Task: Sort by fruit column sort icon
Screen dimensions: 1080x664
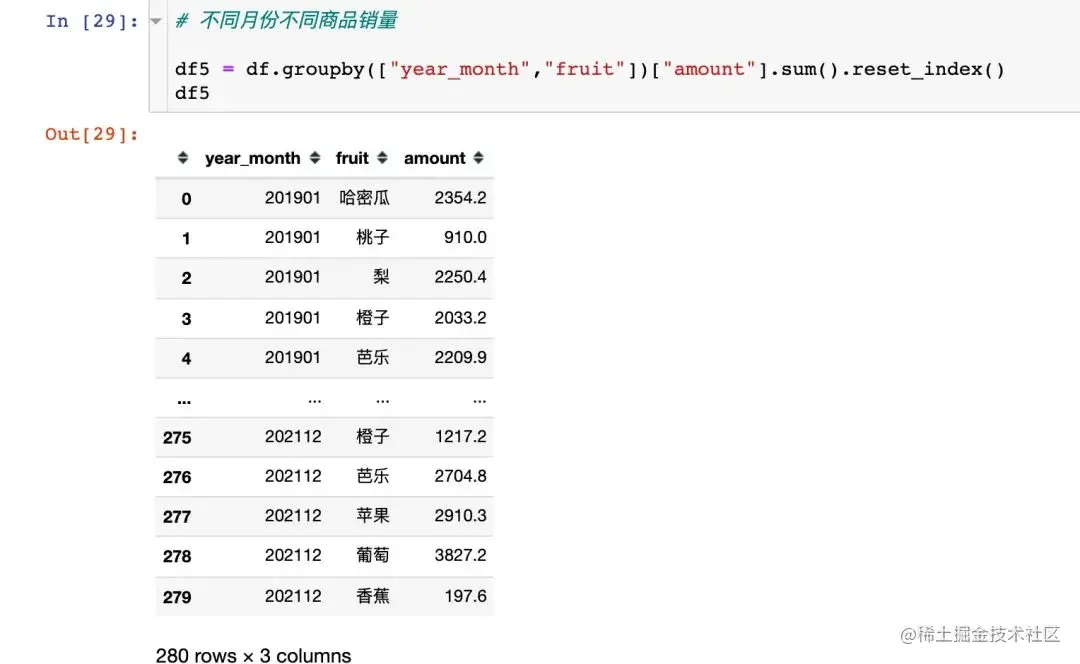Action: point(382,158)
